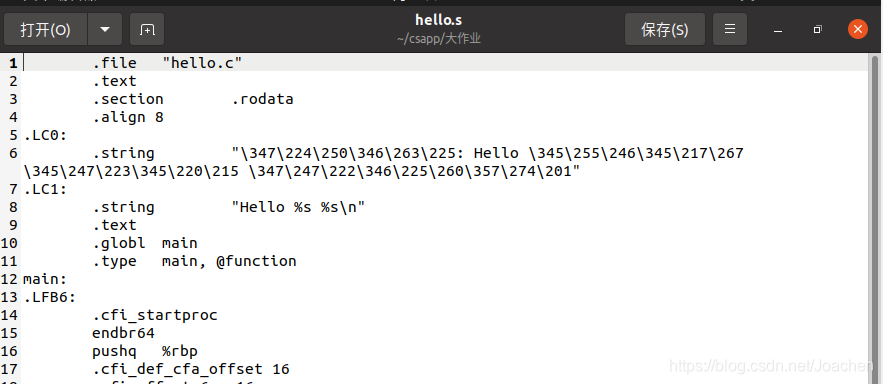Click line number 6 in the gutter

[x=13, y=153]
